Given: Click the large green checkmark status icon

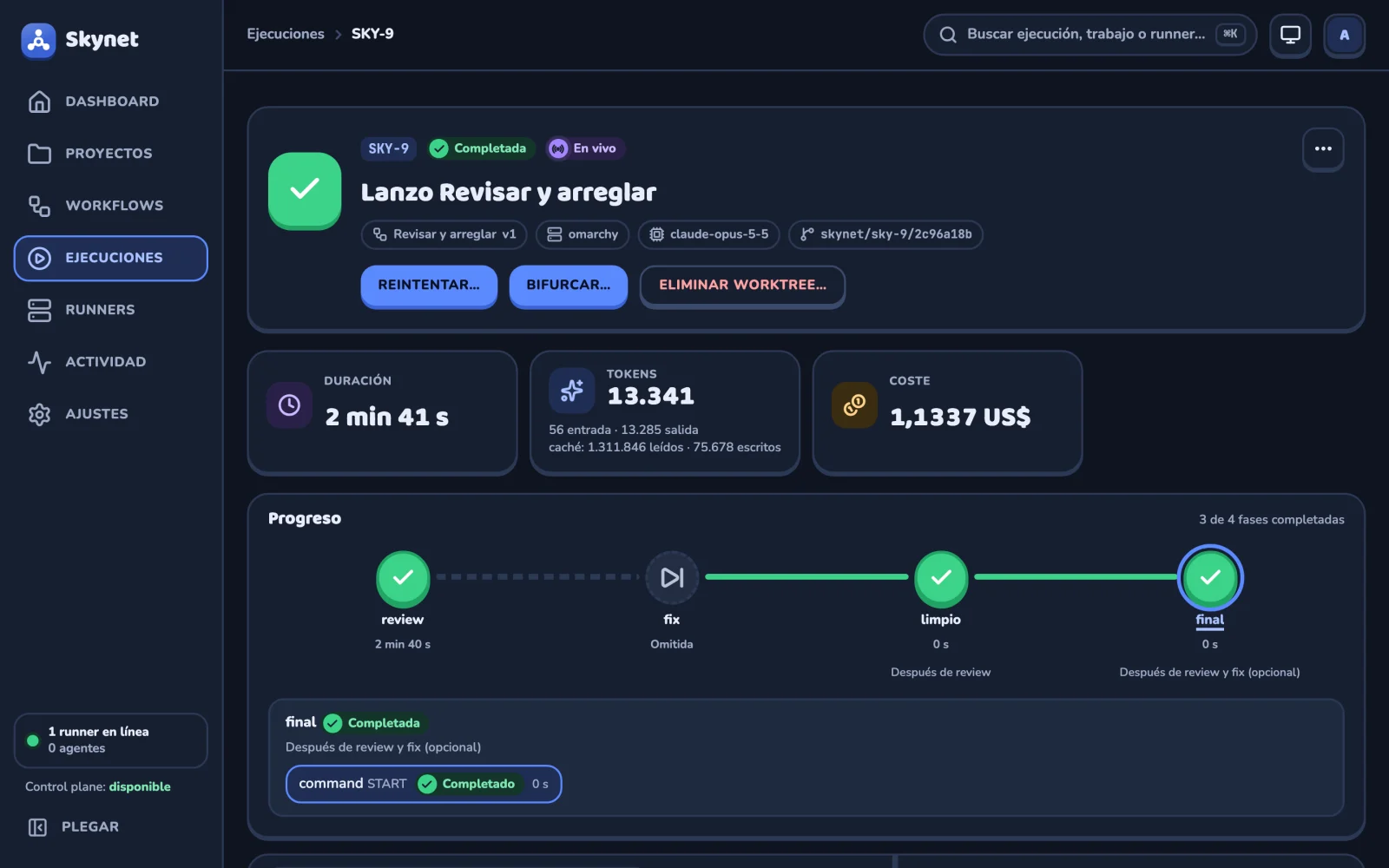Looking at the screenshot, I should (x=305, y=189).
